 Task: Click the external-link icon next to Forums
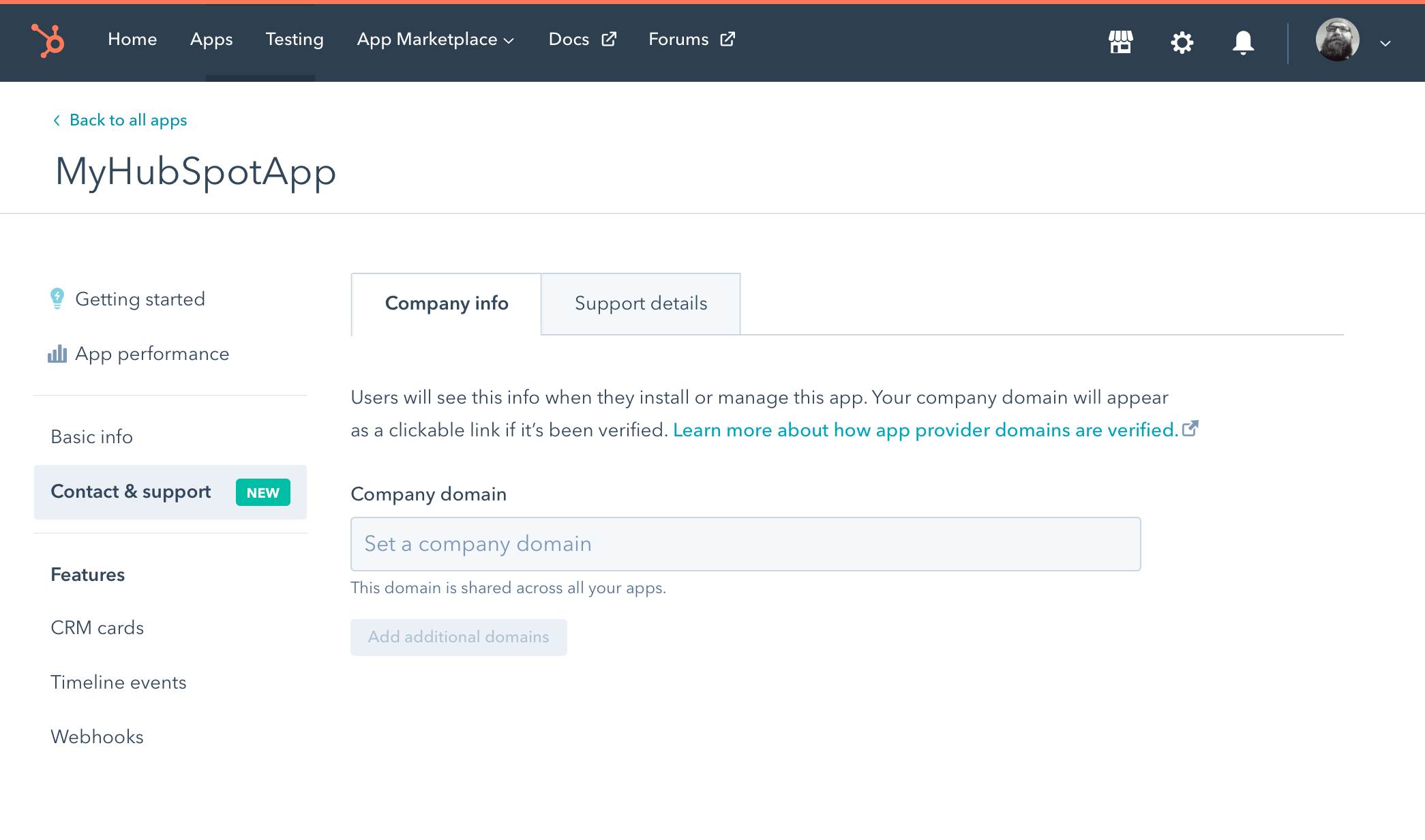point(727,40)
